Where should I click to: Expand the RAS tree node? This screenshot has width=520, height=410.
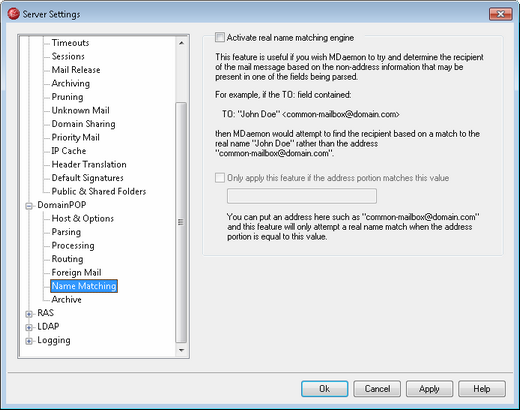pos(29,314)
